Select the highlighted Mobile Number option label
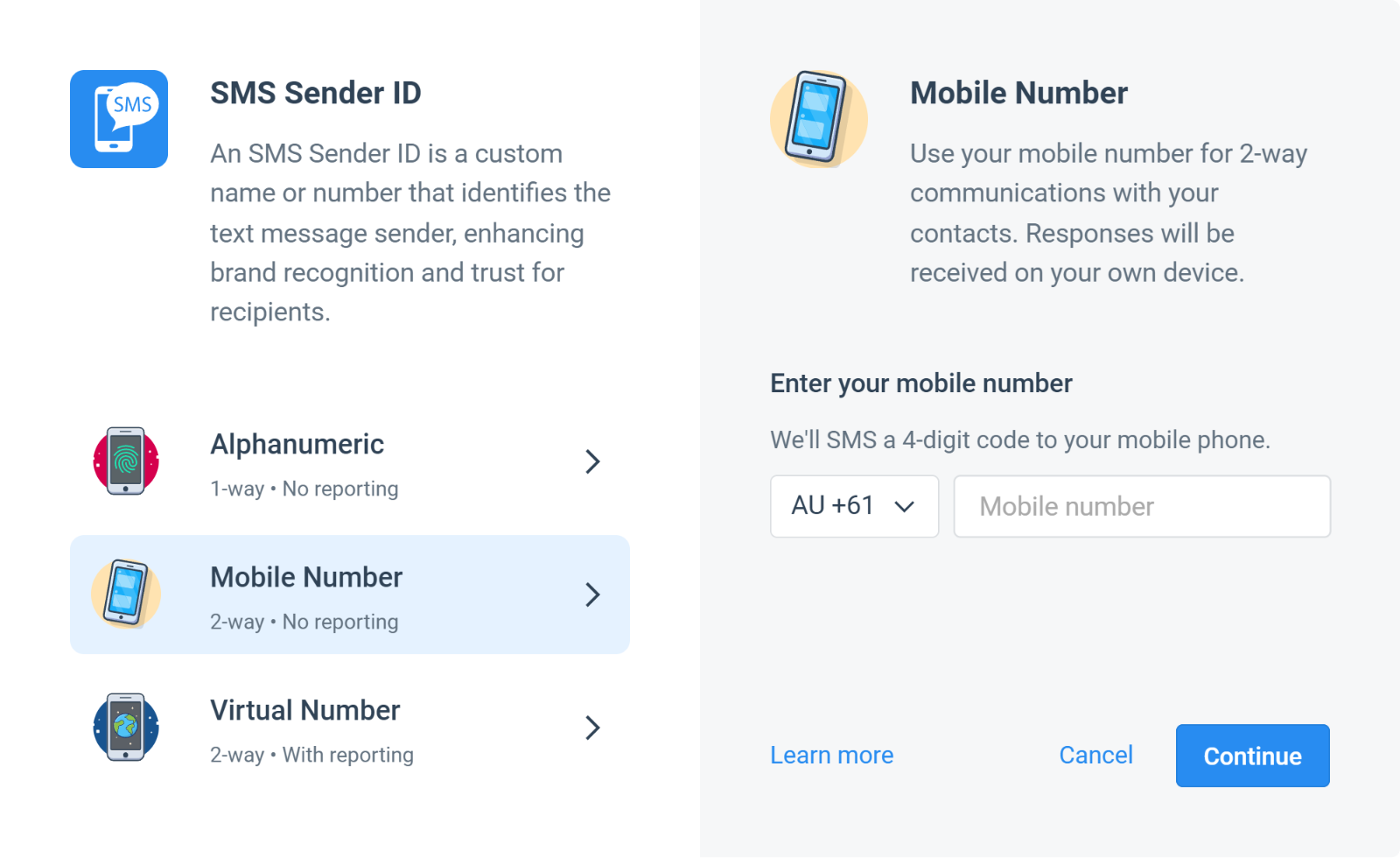1400x858 pixels. pos(306,577)
